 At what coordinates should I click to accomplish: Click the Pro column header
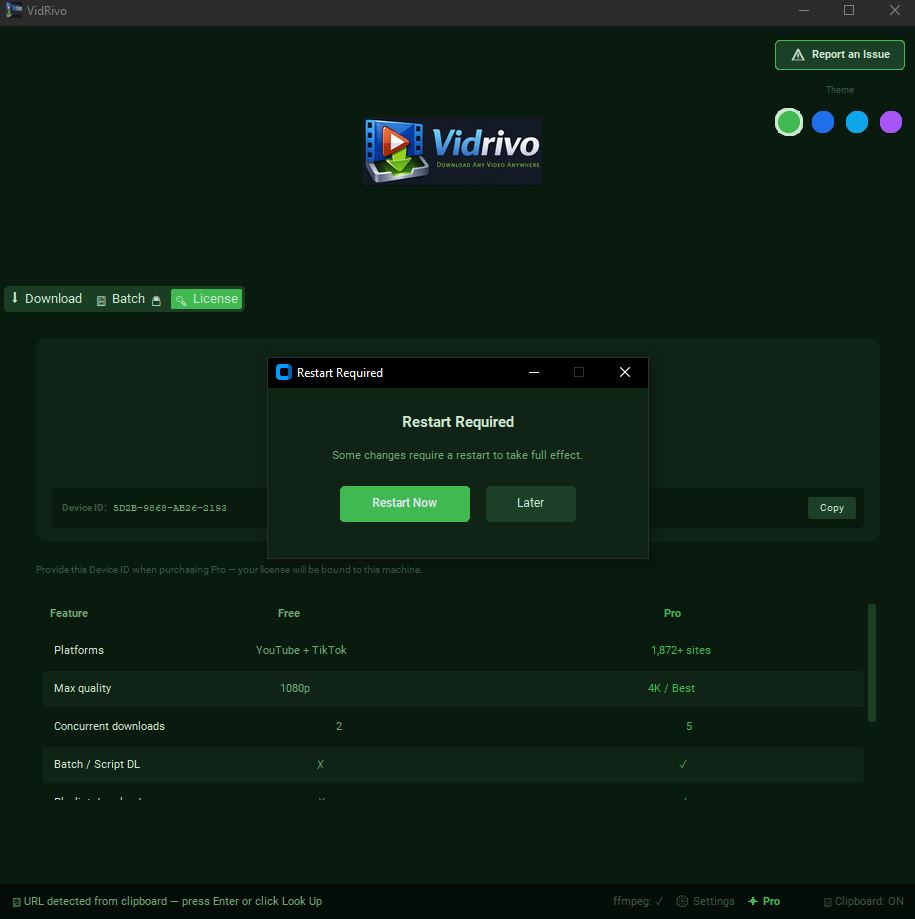pyautogui.click(x=672, y=613)
